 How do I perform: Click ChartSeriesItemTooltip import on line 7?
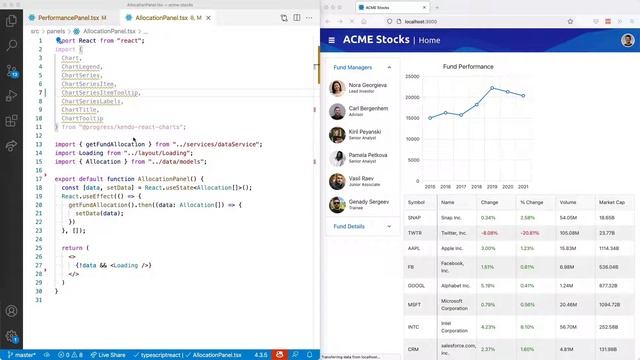coord(101,93)
